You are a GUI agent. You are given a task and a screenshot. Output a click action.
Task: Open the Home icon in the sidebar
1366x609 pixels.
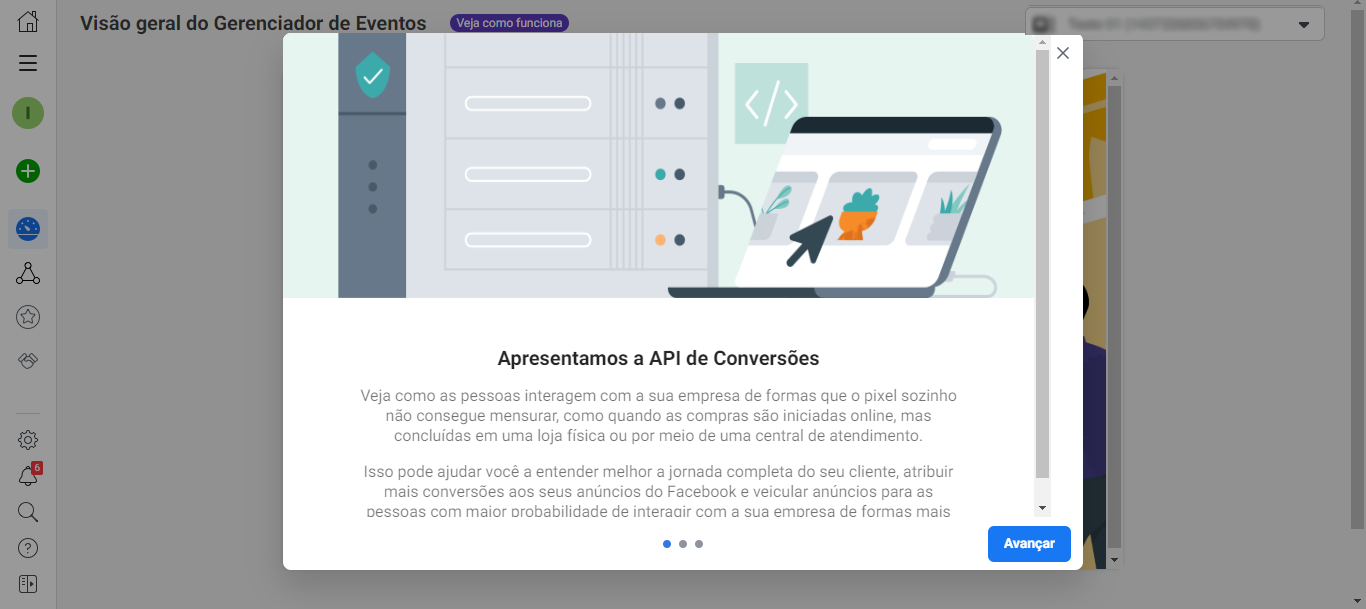(28, 21)
